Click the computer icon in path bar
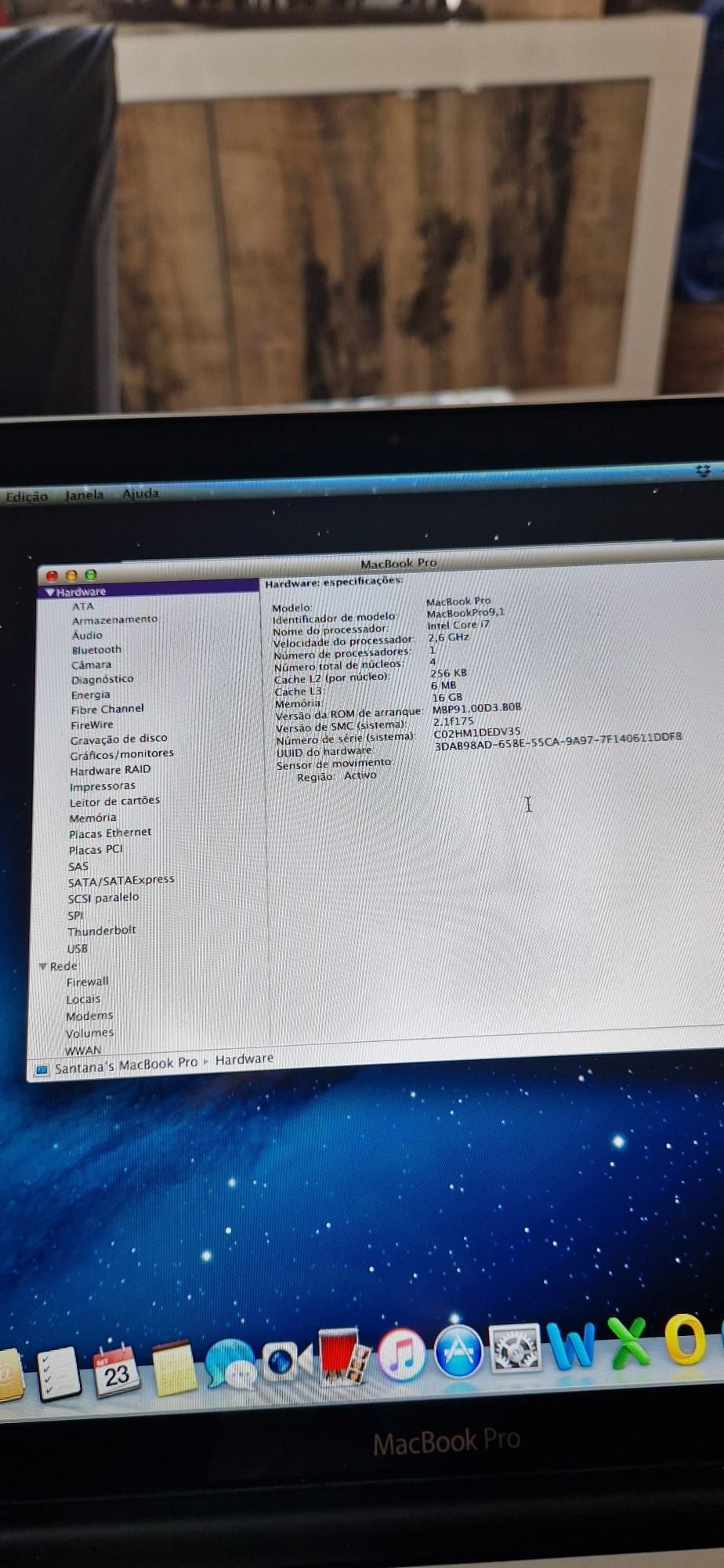The height and width of the screenshot is (1568, 724). (x=42, y=1070)
